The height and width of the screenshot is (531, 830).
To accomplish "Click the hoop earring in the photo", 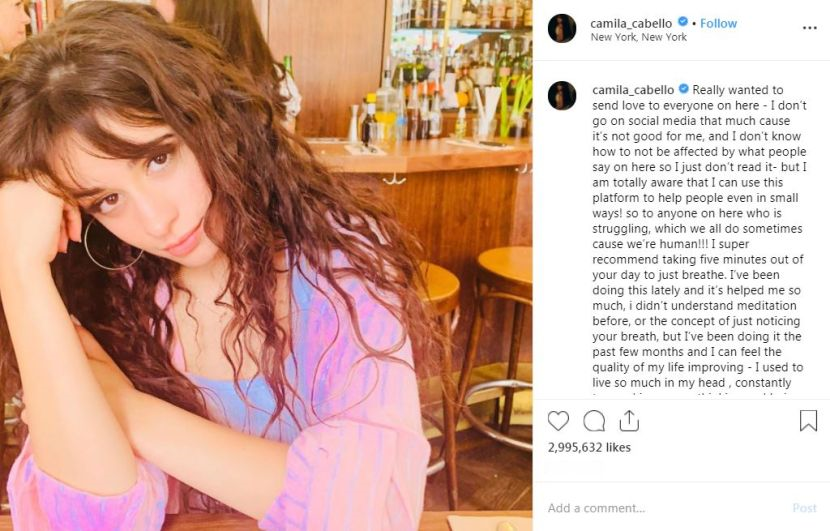I will 113,244.
